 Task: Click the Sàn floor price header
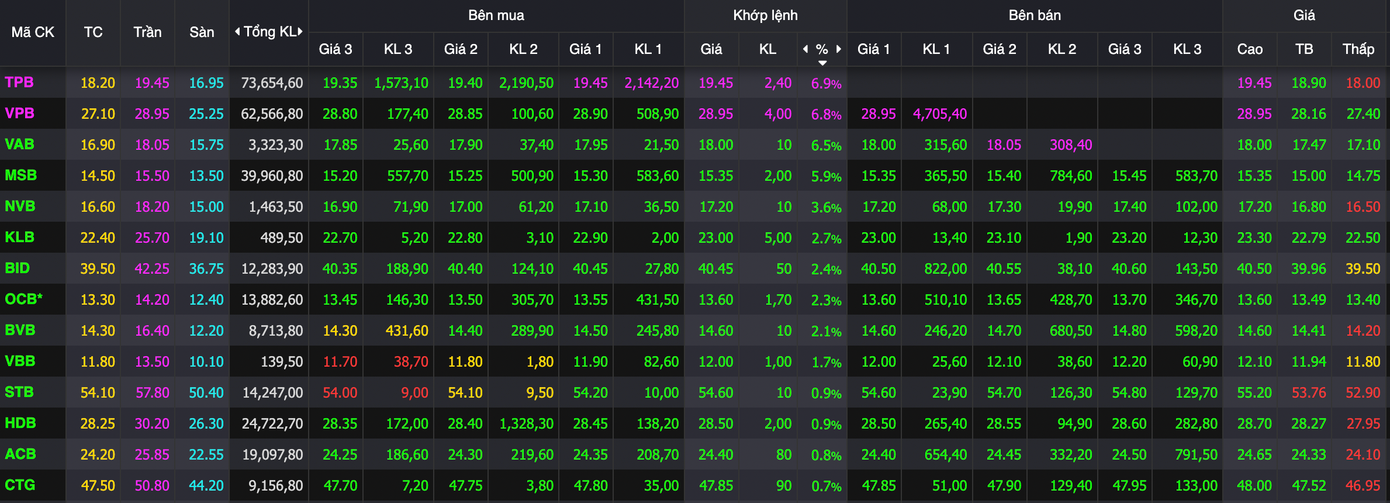click(x=202, y=32)
